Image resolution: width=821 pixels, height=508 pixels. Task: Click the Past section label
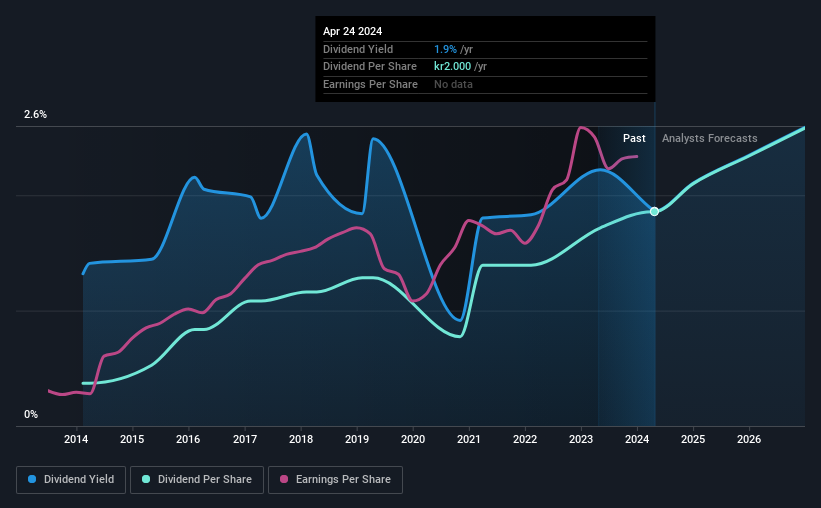634,138
